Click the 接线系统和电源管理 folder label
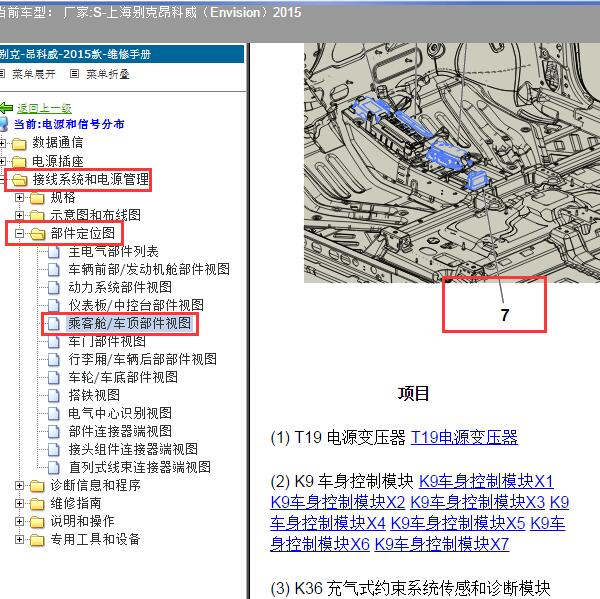Image resolution: width=600 pixels, height=599 pixels. [x=91, y=180]
